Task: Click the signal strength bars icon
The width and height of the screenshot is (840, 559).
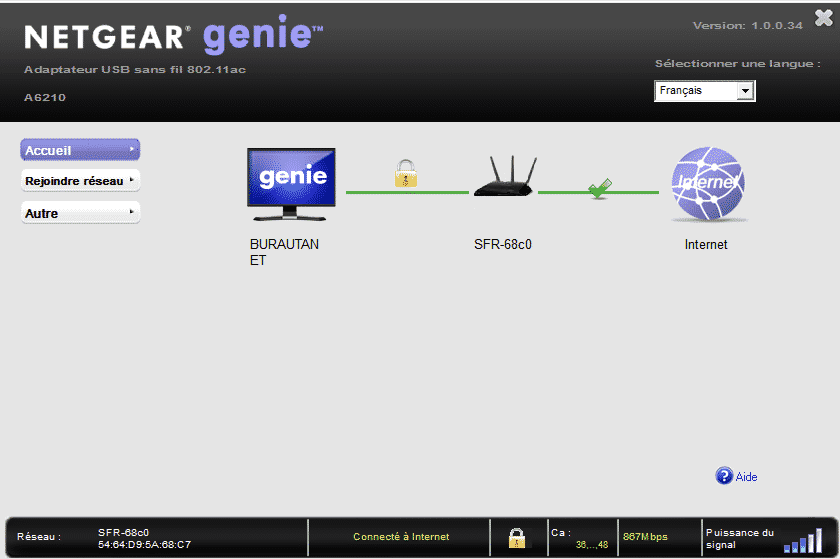Action: tap(802, 540)
